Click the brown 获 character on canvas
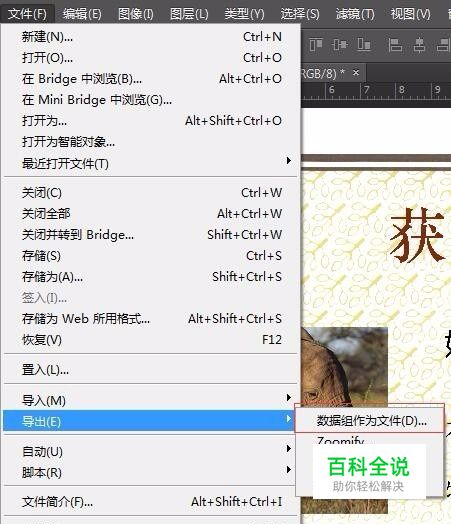Screen dimensions: 451x524 point(418,235)
